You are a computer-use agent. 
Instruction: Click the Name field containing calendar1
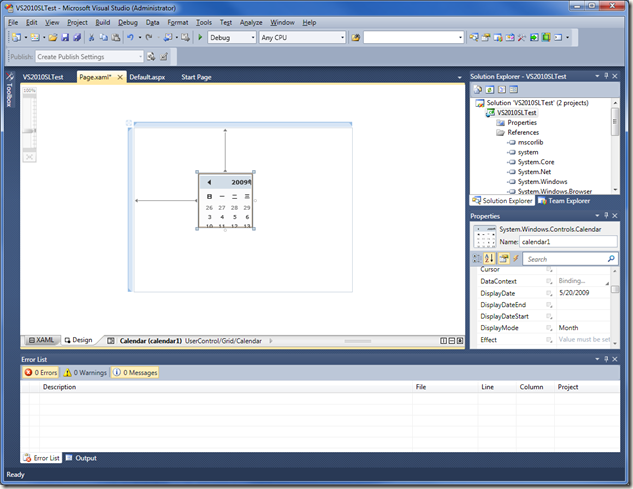pyautogui.click(x=568, y=242)
